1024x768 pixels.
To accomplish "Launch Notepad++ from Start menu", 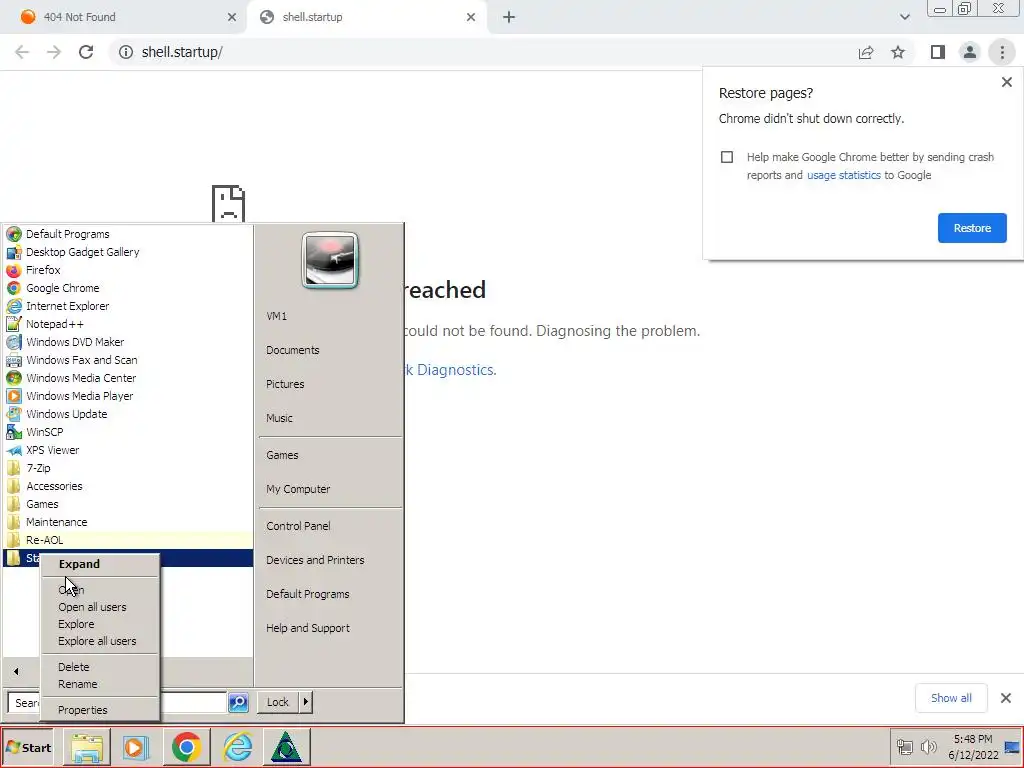I will (128, 324).
